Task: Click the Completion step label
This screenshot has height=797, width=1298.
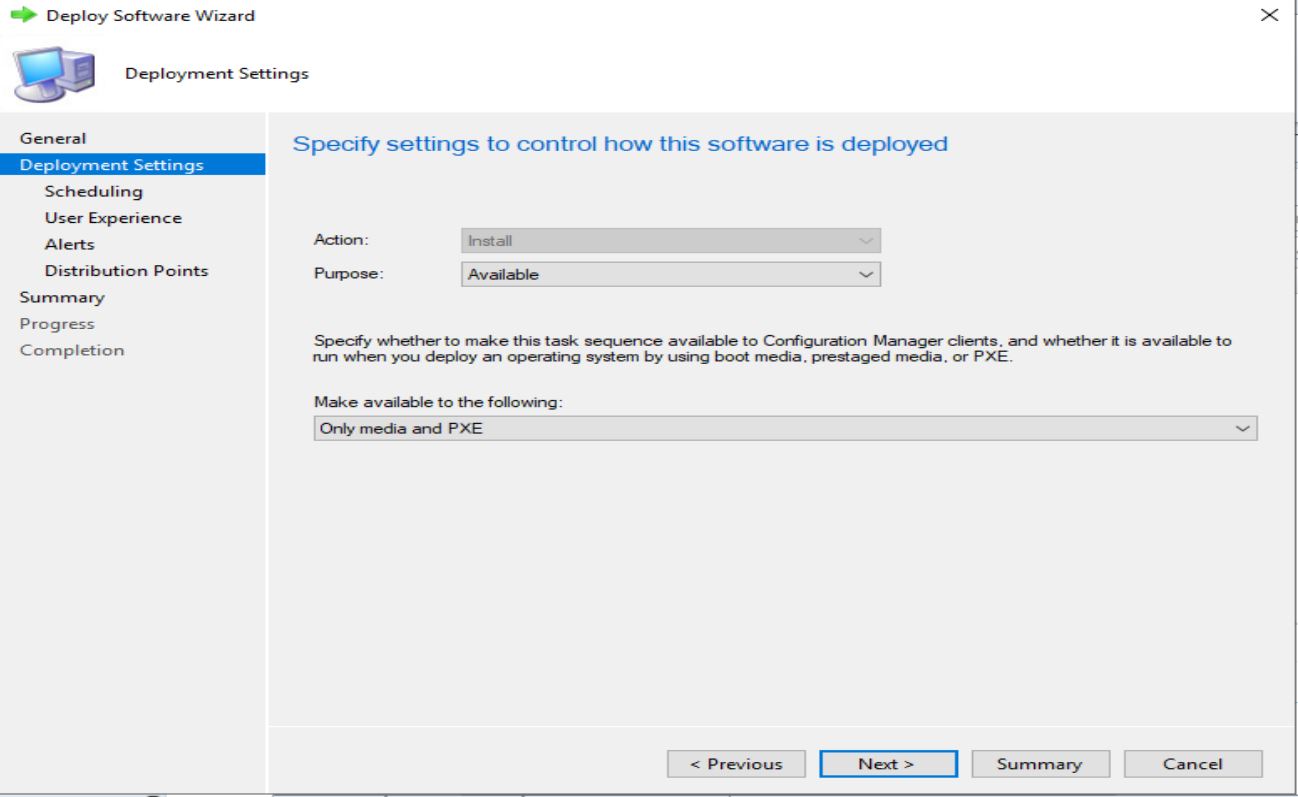Action: coord(71,350)
